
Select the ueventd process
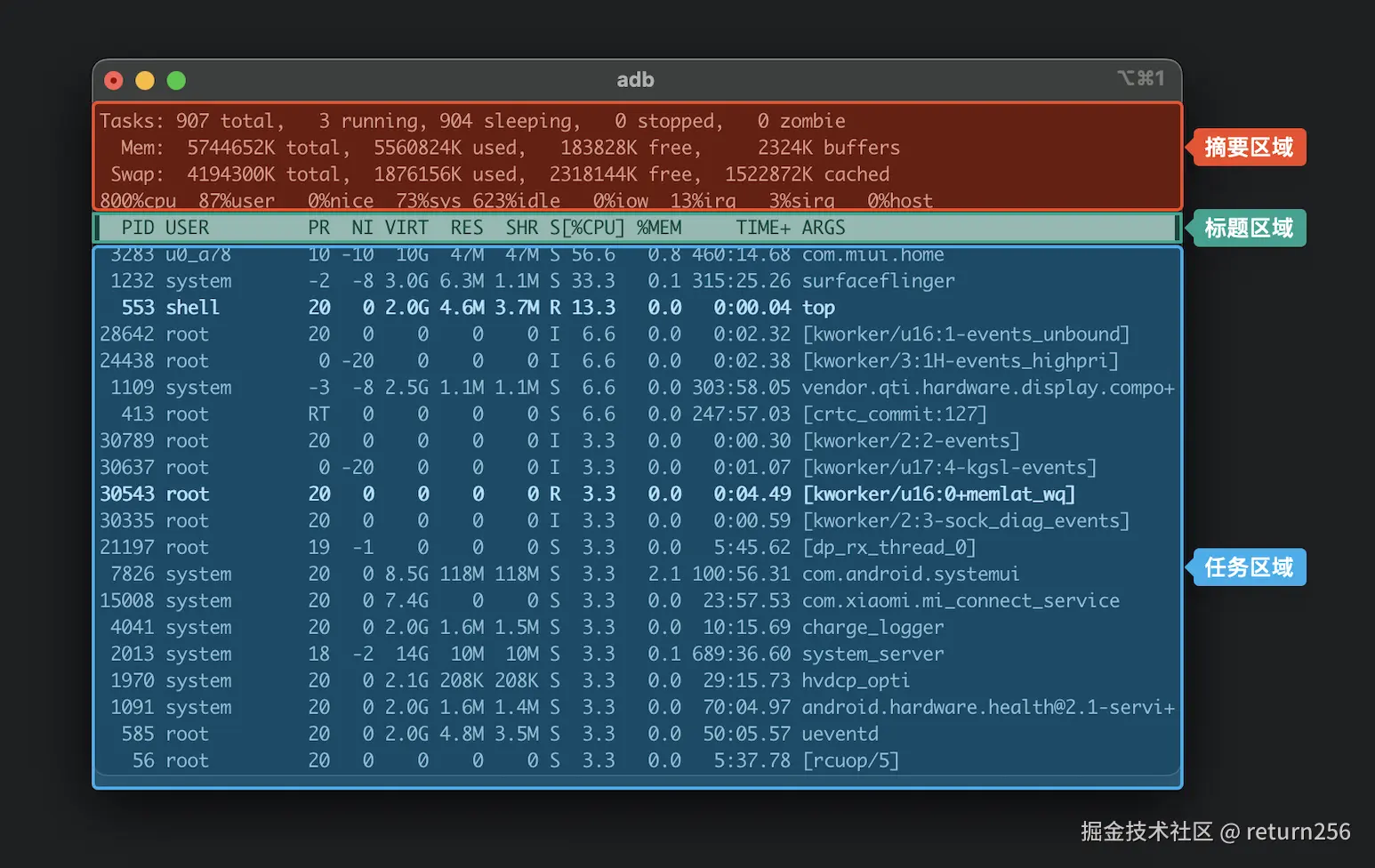pos(840,735)
